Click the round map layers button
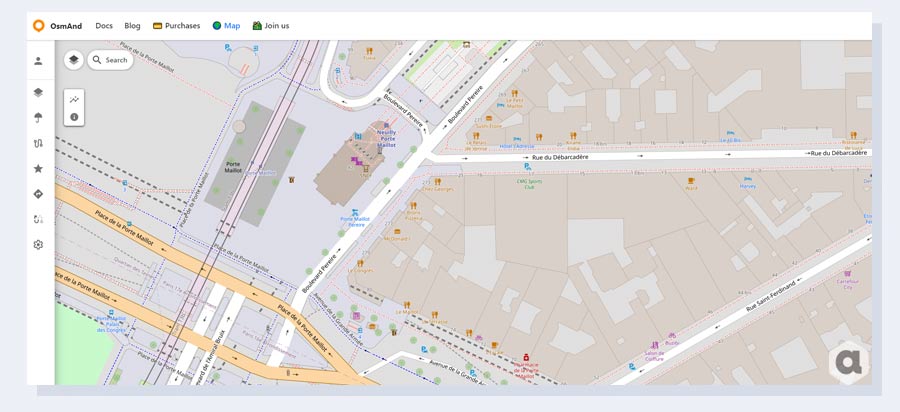The width and height of the screenshot is (900, 412). coord(73,60)
